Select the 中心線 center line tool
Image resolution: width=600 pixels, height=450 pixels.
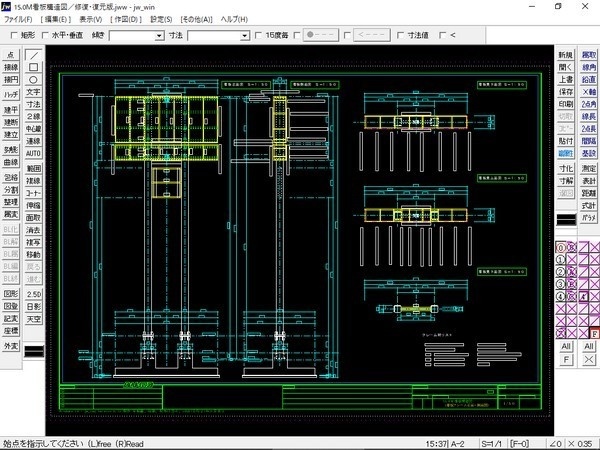pyautogui.click(x=33, y=129)
